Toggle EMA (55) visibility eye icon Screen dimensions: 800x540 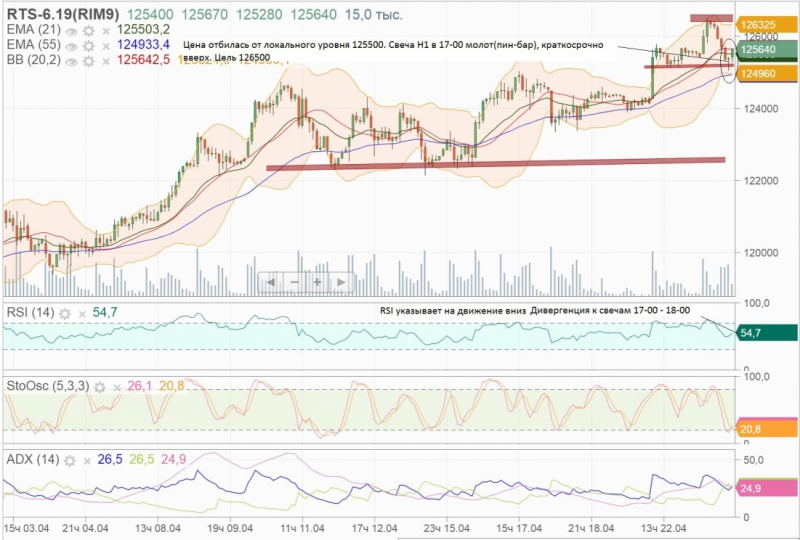coord(71,47)
